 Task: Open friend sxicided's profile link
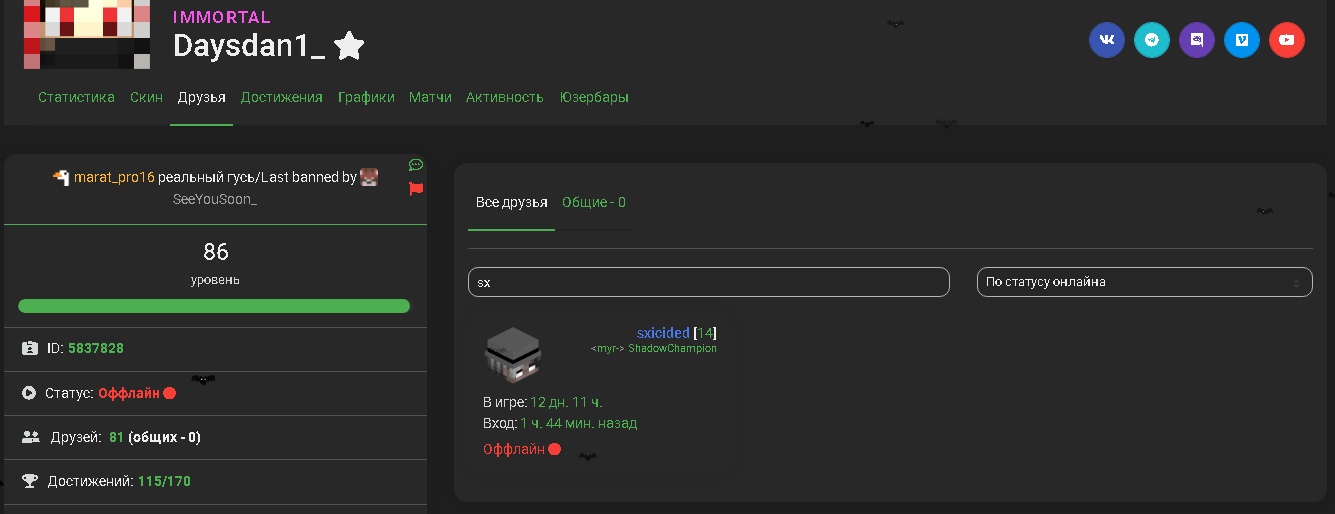[662, 333]
